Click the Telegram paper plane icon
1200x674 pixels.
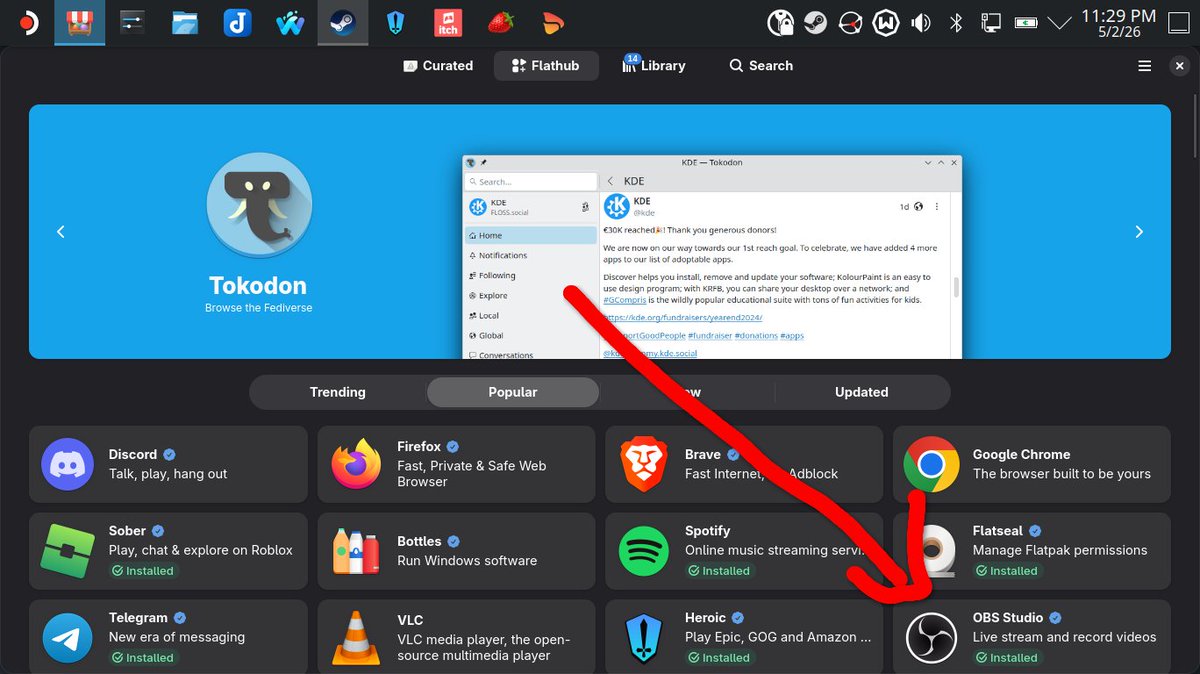tap(68, 638)
